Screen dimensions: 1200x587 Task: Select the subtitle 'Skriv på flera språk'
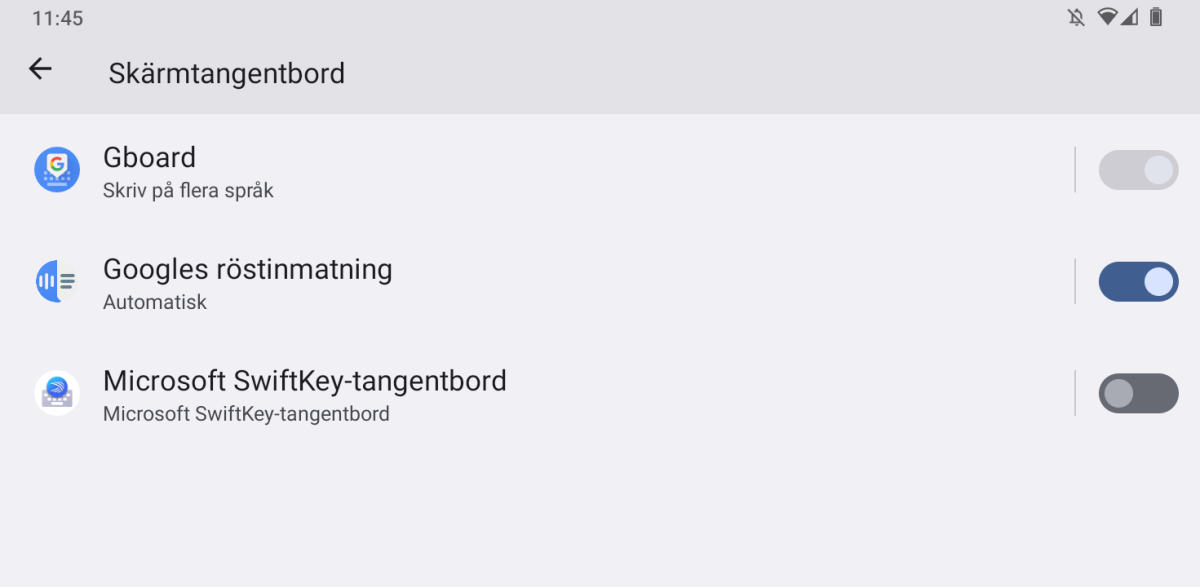(x=188, y=191)
